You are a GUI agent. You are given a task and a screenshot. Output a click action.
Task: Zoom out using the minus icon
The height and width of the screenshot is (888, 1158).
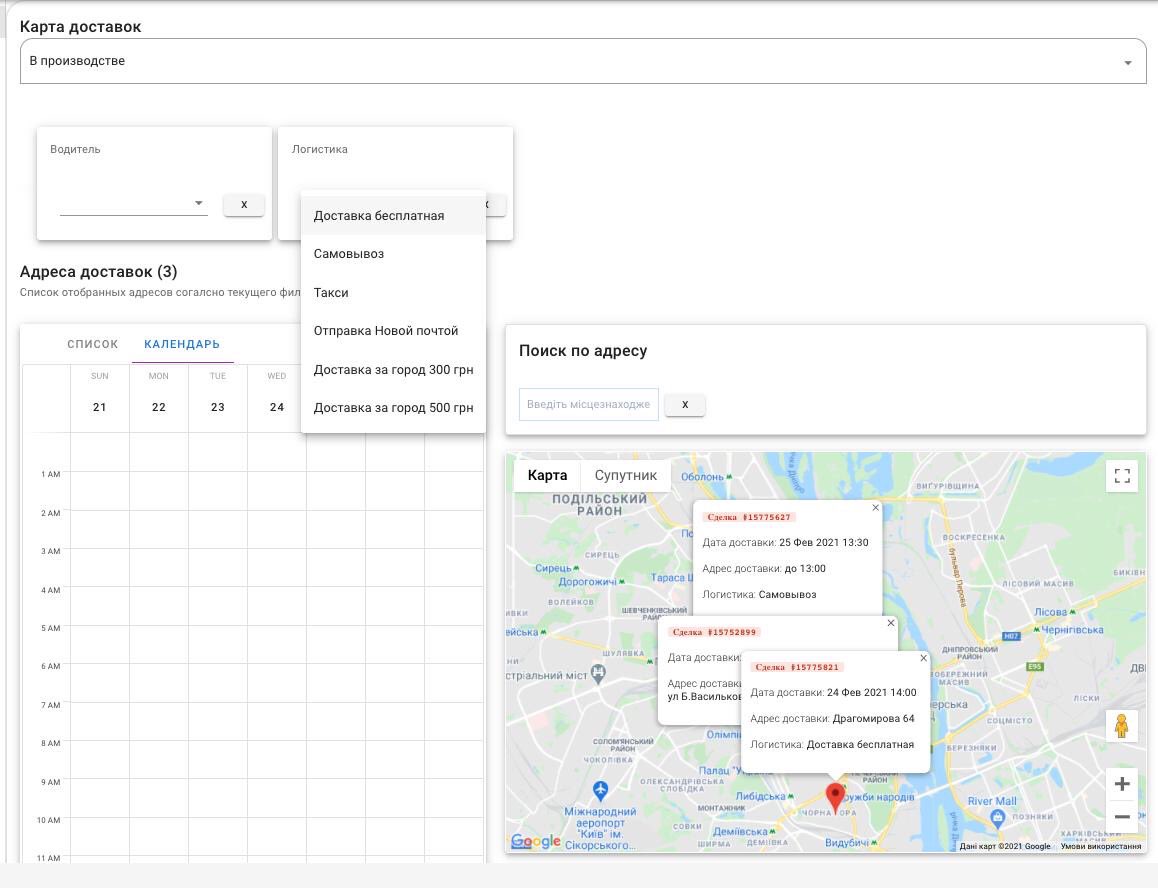[1122, 816]
